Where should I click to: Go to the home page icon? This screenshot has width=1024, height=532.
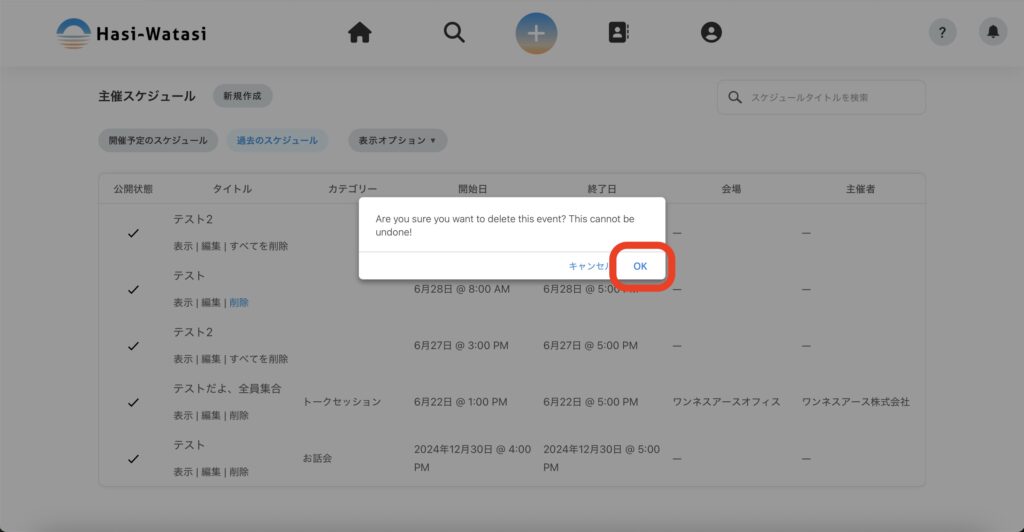tap(360, 33)
